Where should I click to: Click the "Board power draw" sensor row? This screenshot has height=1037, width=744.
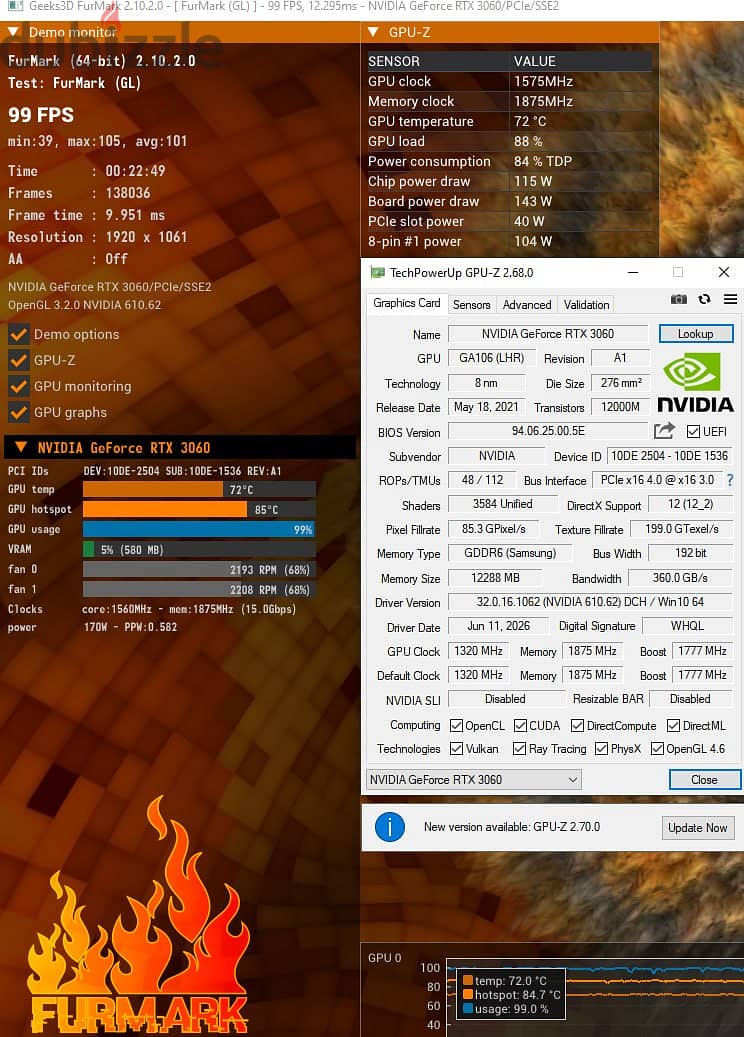click(x=510, y=201)
